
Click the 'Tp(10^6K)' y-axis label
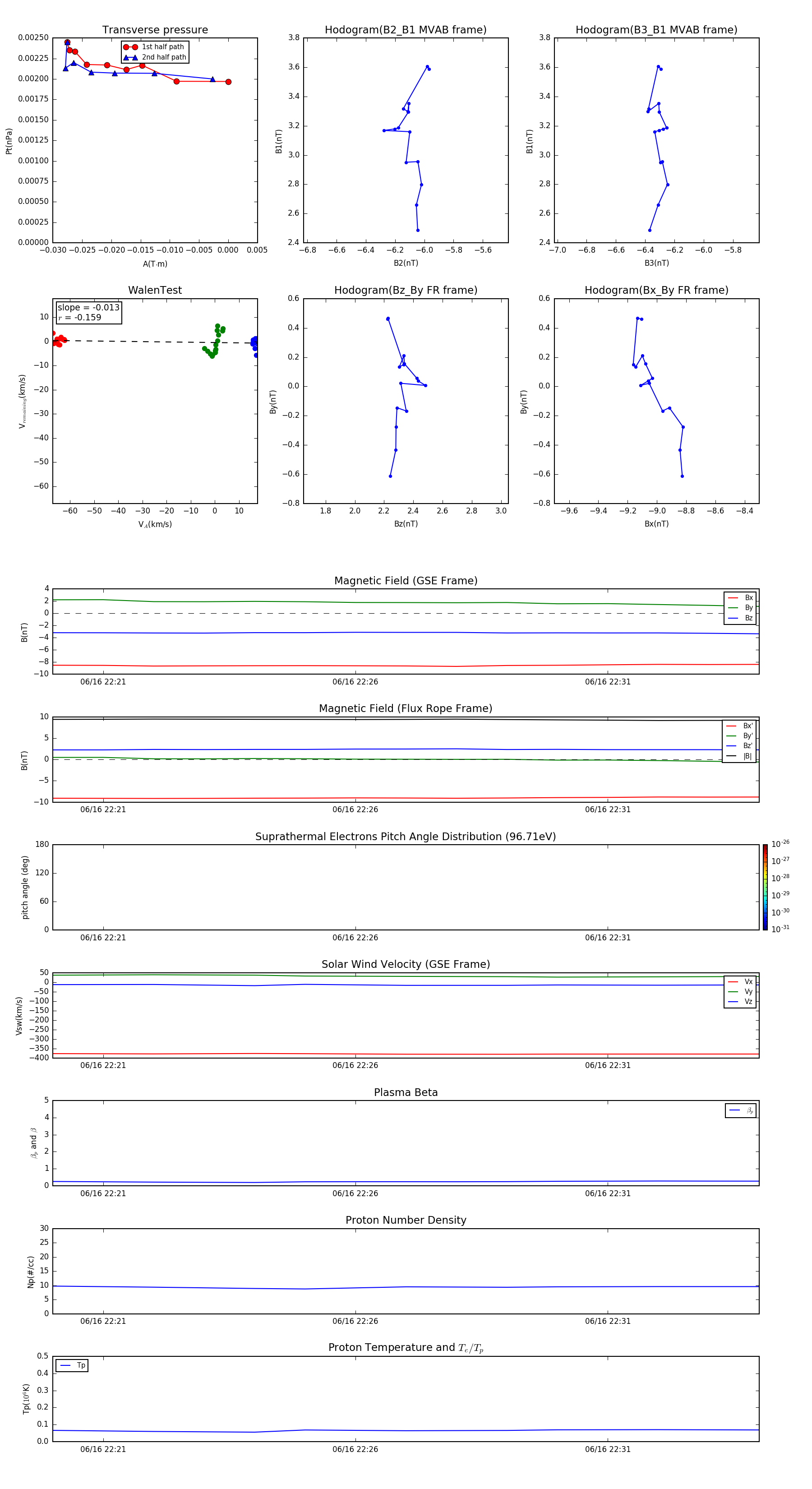[x=26, y=1399]
